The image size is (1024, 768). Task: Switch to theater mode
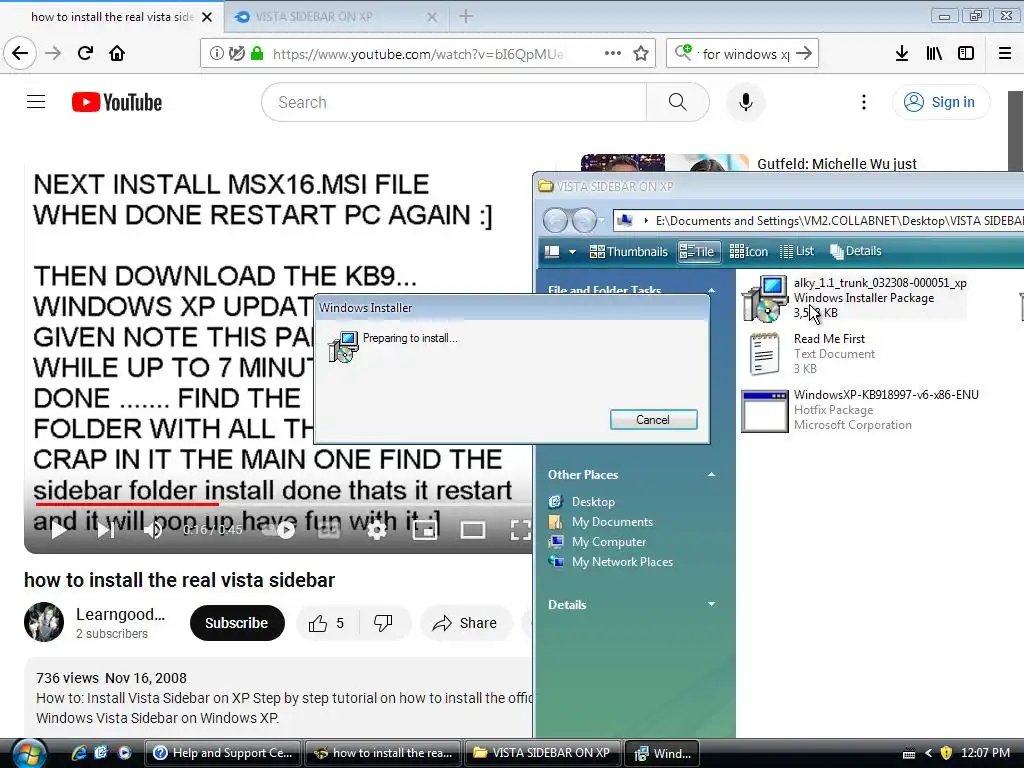472,530
